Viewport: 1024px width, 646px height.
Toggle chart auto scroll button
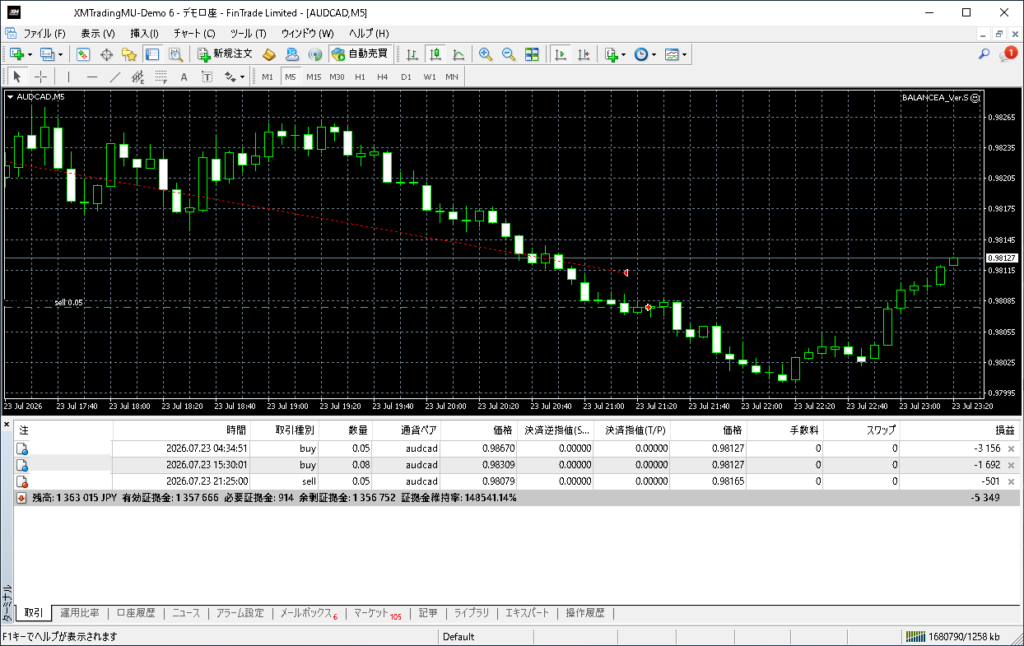click(560, 54)
